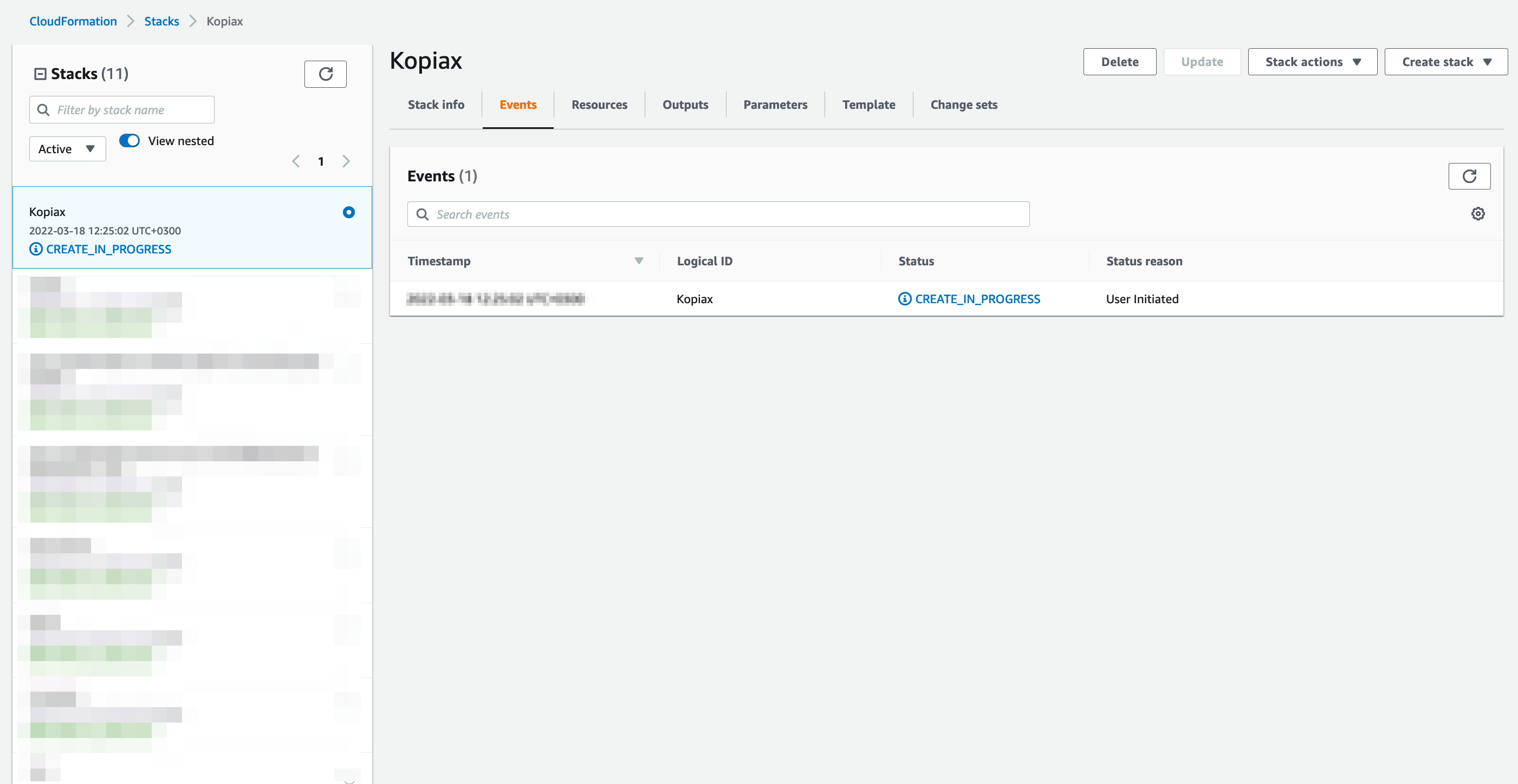
Task: Click the magnifier icon in the Search events field
Action: [423, 214]
